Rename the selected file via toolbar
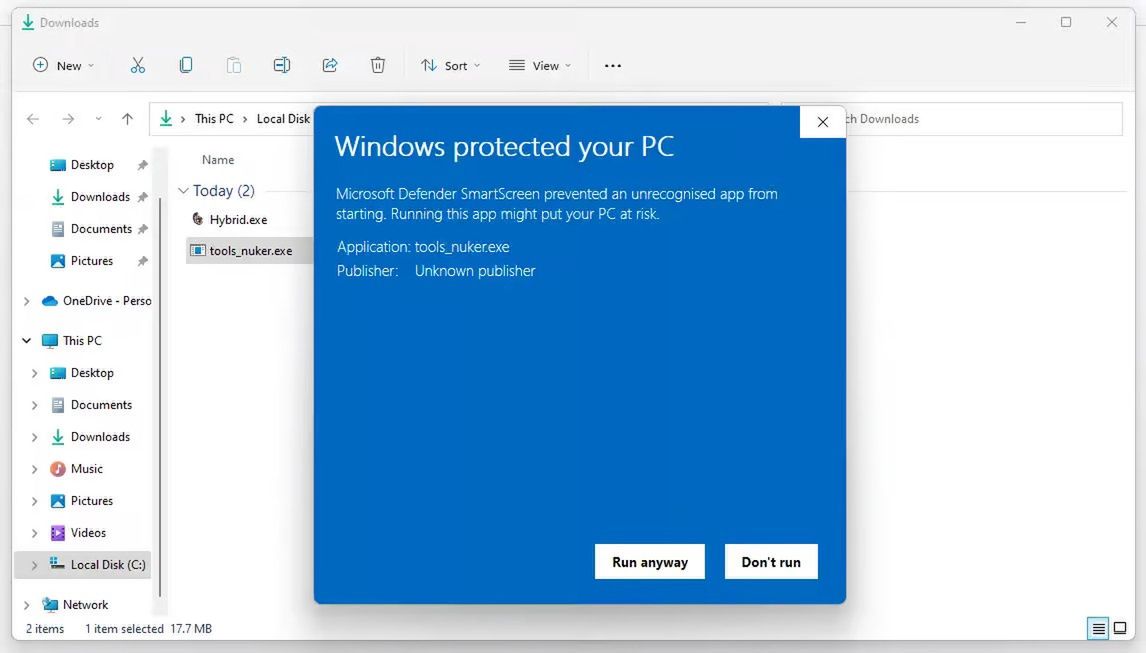Screen dimensions: 1146x653 coord(281,66)
